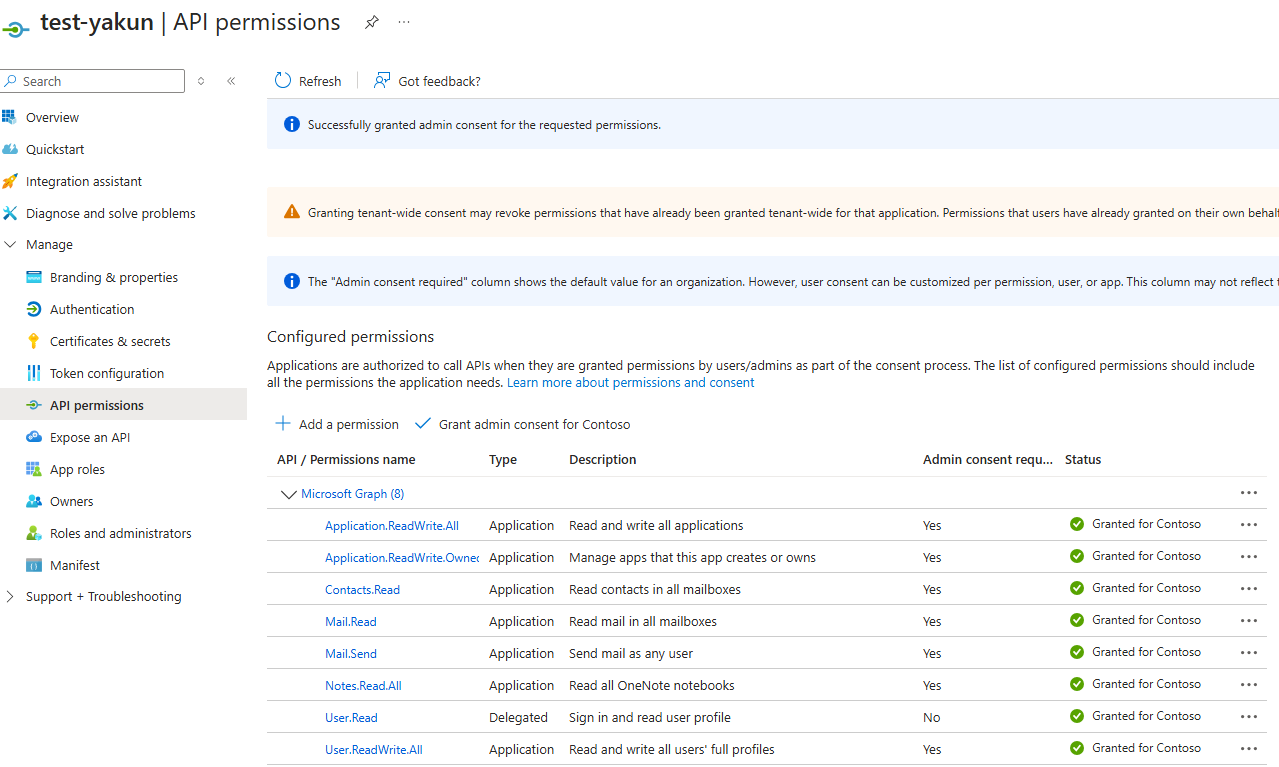Open ellipsis menu for Application.ReadWrite.All row

[x=1248, y=525]
